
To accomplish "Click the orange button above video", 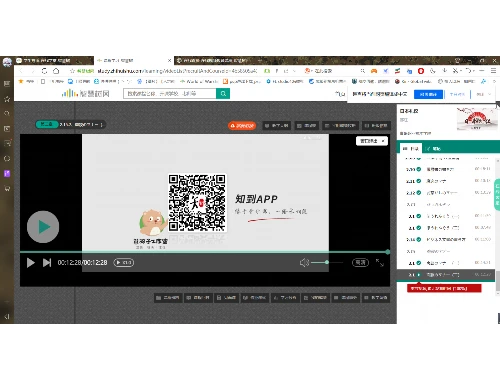I will (242, 126).
